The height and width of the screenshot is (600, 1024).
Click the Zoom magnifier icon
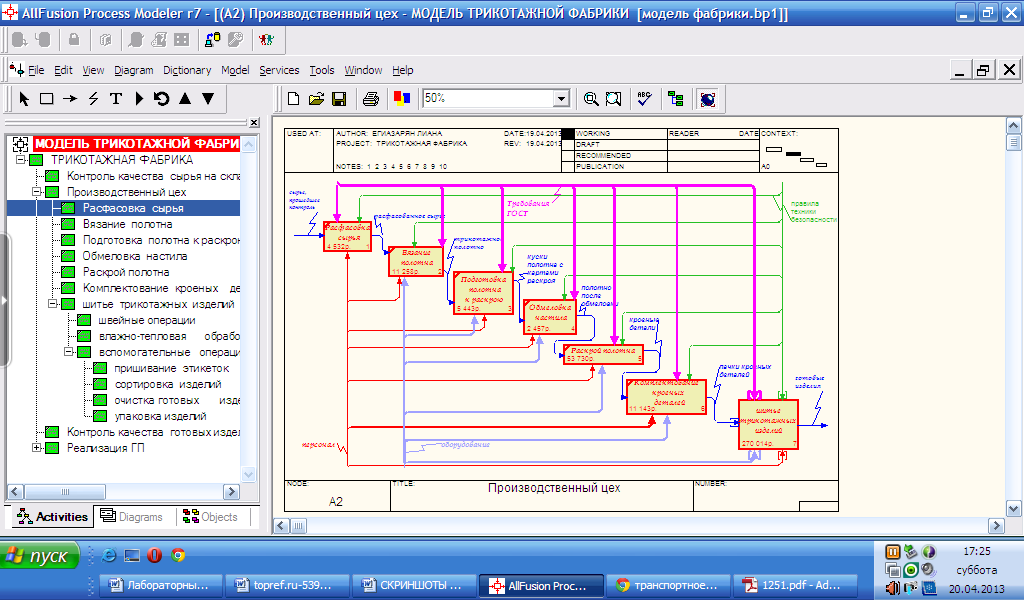tap(590, 99)
